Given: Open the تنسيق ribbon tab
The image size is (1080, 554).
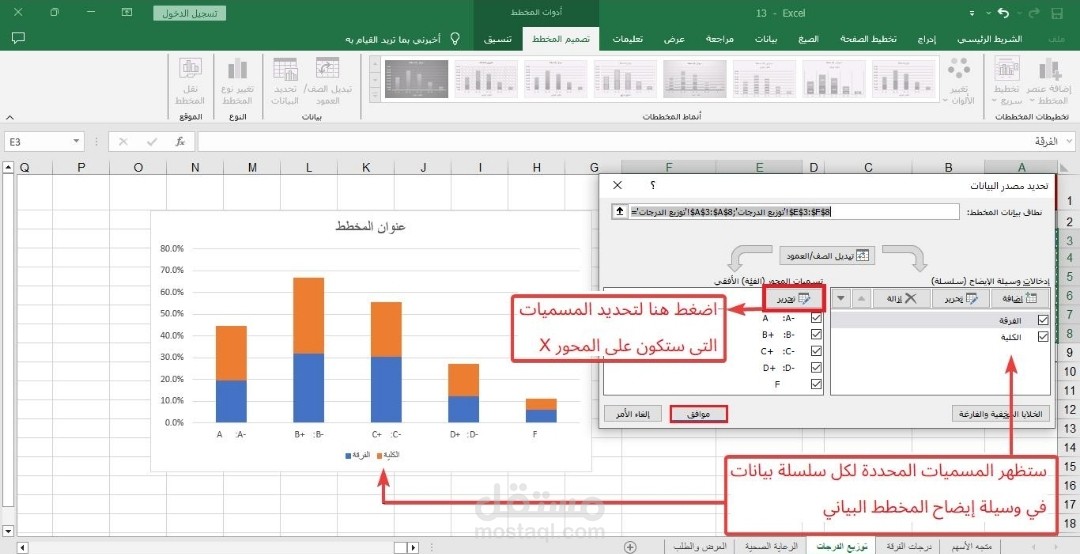Looking at the screenshot, I should coord(497,39).
